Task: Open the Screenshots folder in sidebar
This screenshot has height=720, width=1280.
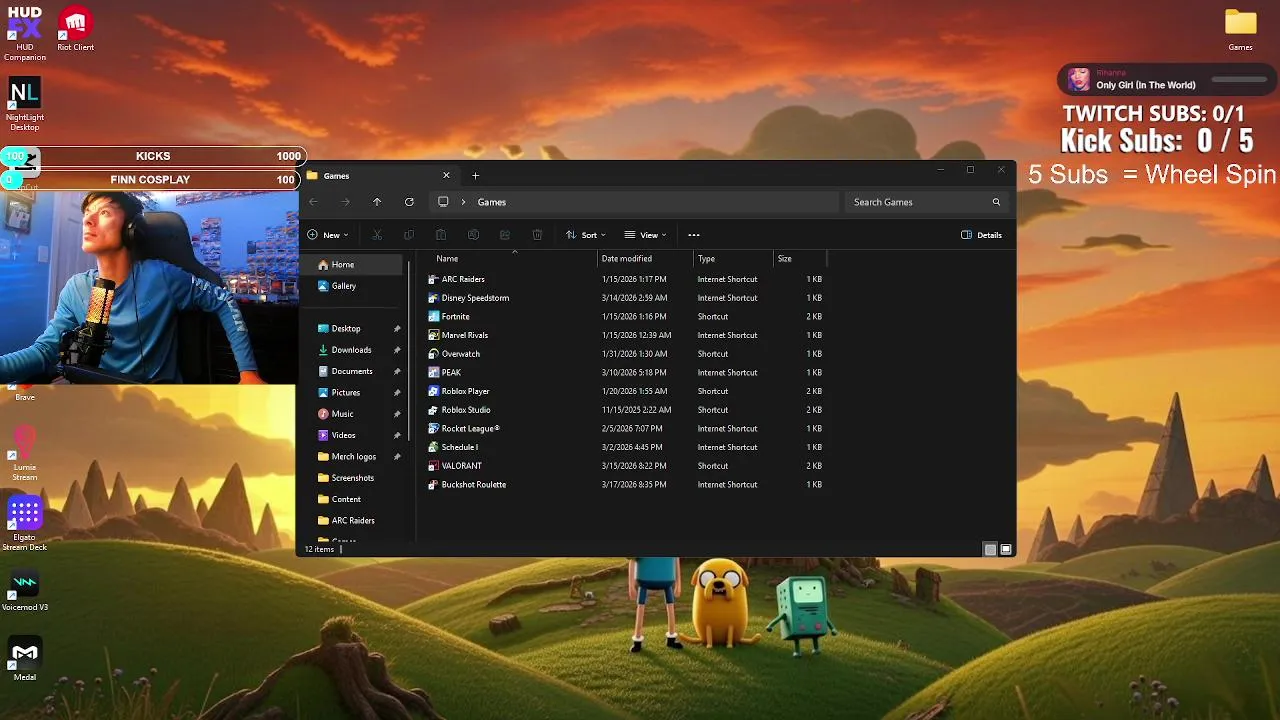Action: (353, 478)
